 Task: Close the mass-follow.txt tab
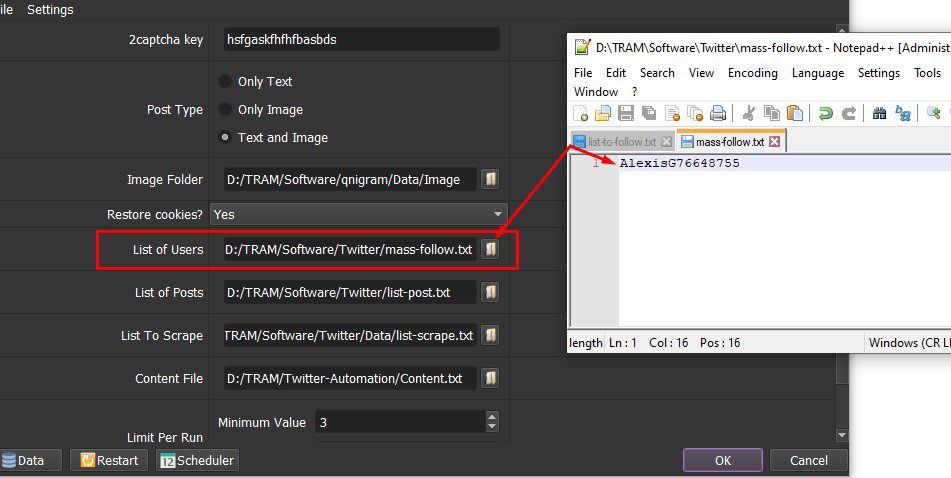(774, 142)
